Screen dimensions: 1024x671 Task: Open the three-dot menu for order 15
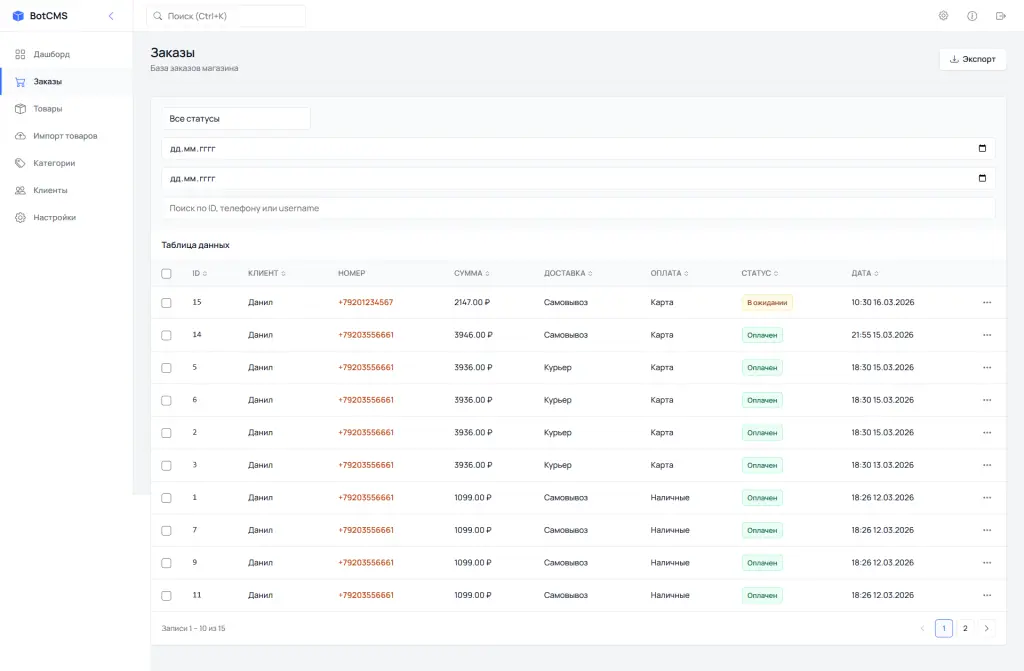tap(987, 302)
